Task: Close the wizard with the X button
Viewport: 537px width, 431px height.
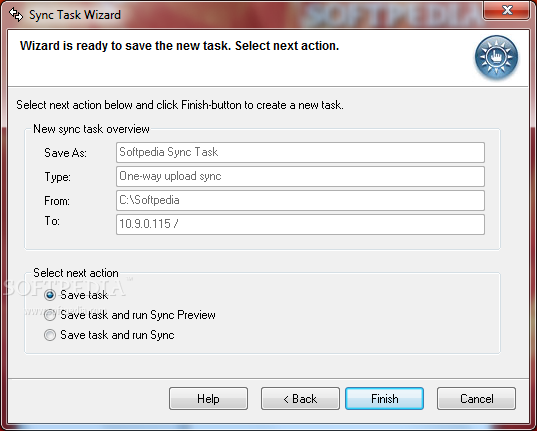Action: (507, 10)
